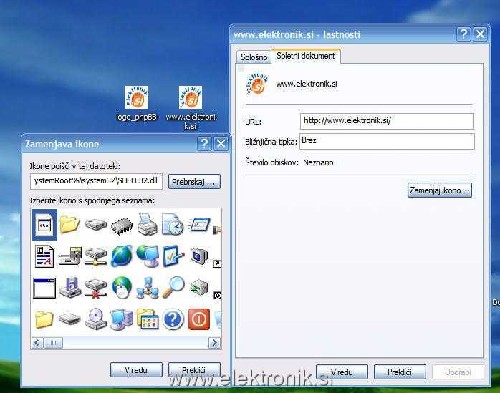Pick the Run dialog window icon

[199, 225]
